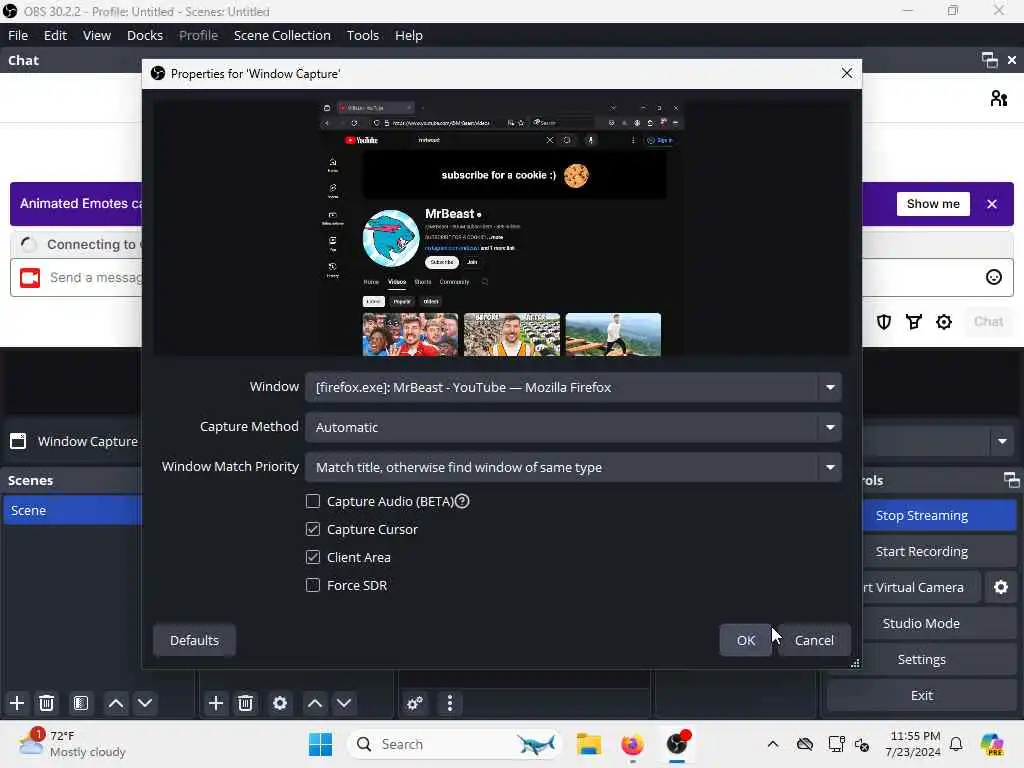The height and width of the screenshot is (768, 1024).
Task: Open audio mixer advanced properties gears icon
Action: click(x=415, y=703)
